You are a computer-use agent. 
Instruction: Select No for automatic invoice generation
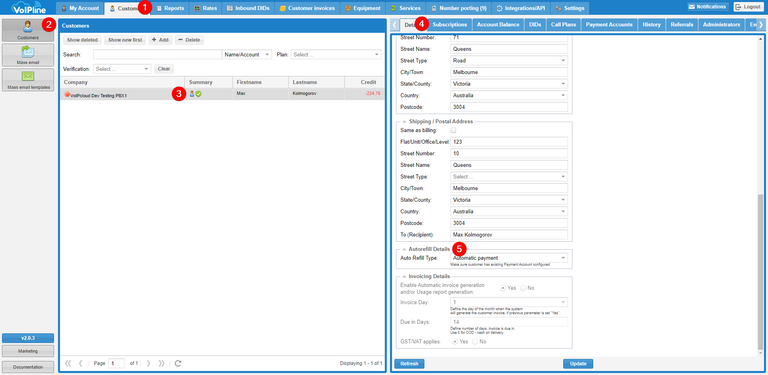point(523,288)
